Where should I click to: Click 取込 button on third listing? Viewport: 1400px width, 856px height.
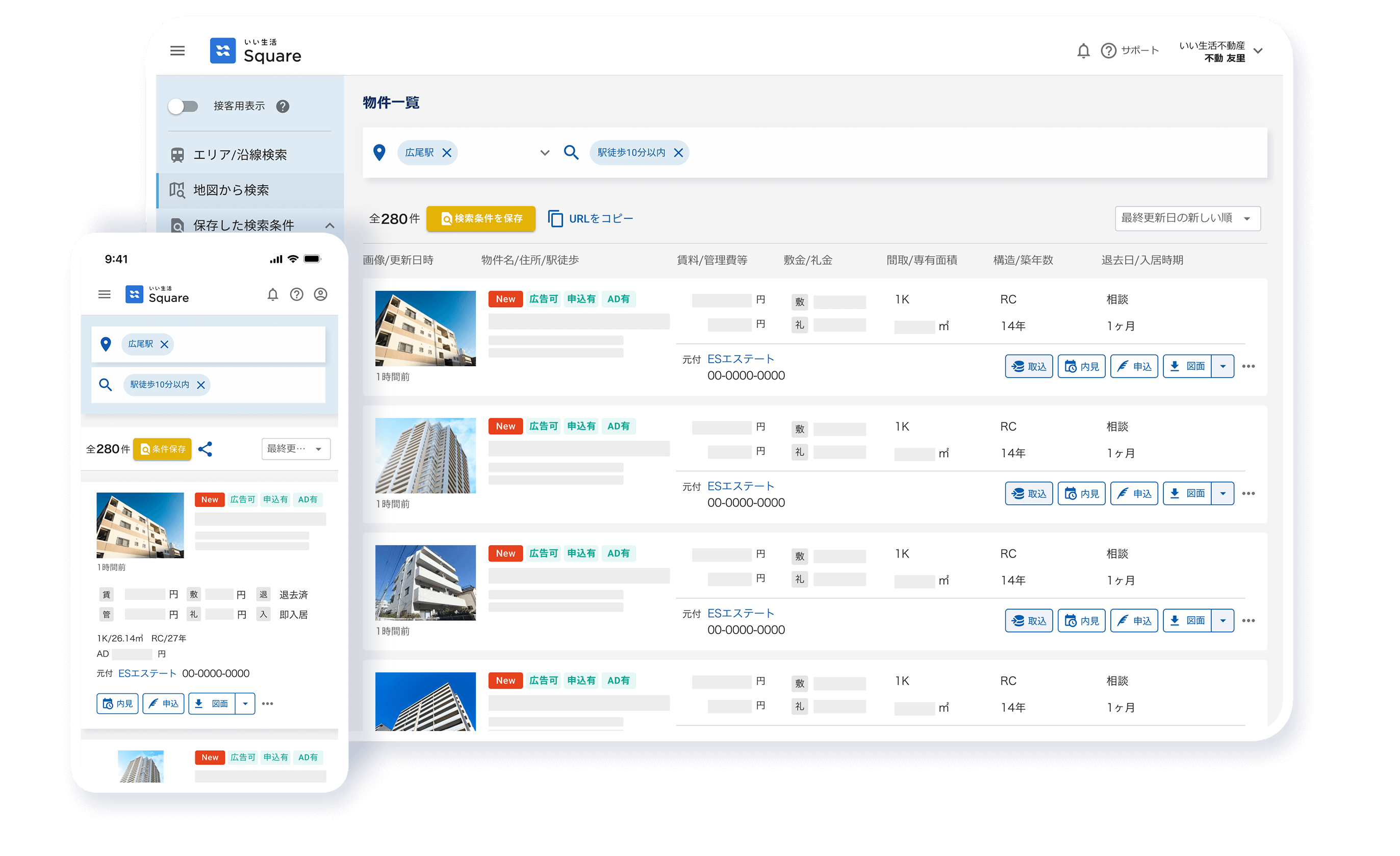coord(1028,621)
